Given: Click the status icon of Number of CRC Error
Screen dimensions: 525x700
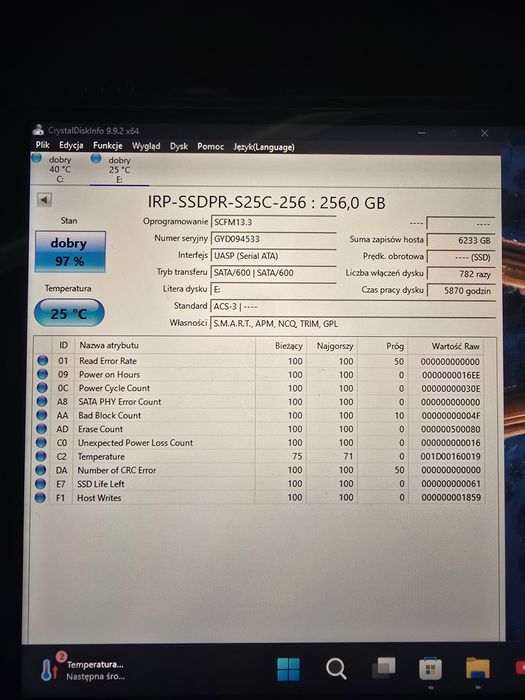Looking at the screenshot, I should pos(41,470).
